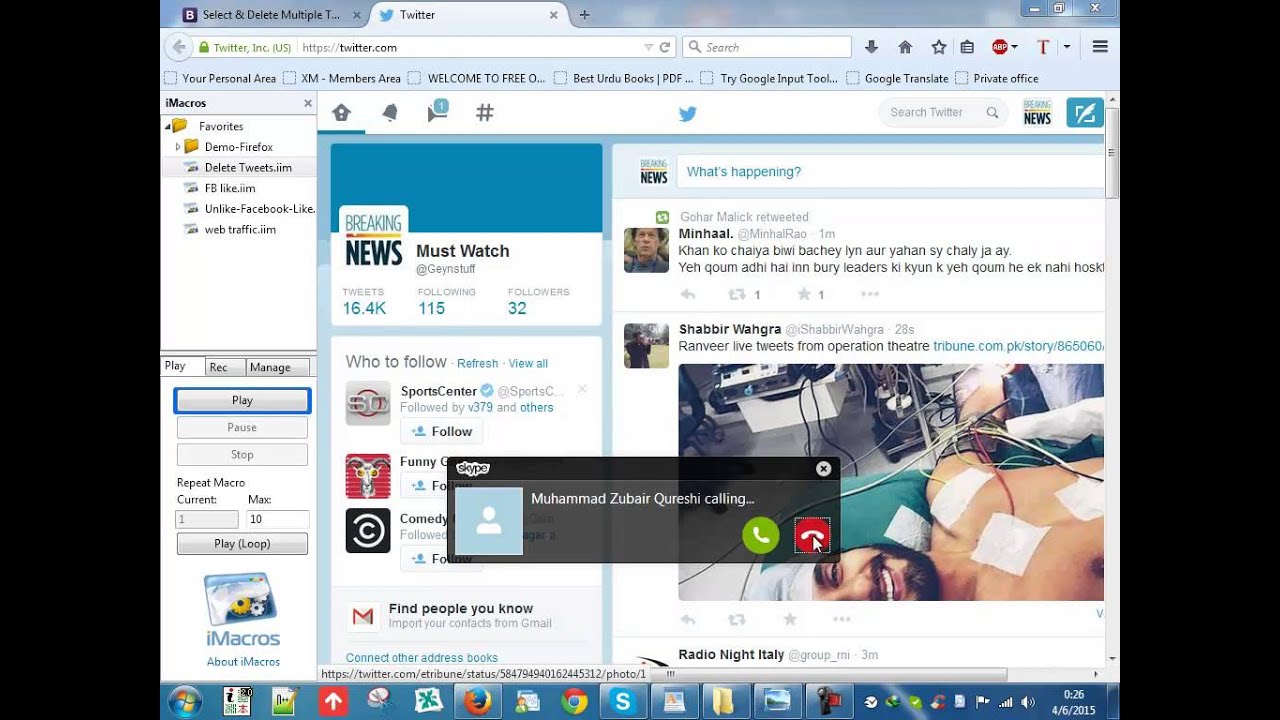This screenshot has width=1280, height=720.
Task: Switch to Select & Delete Multiple browser tab
Action: click(272, 15)
